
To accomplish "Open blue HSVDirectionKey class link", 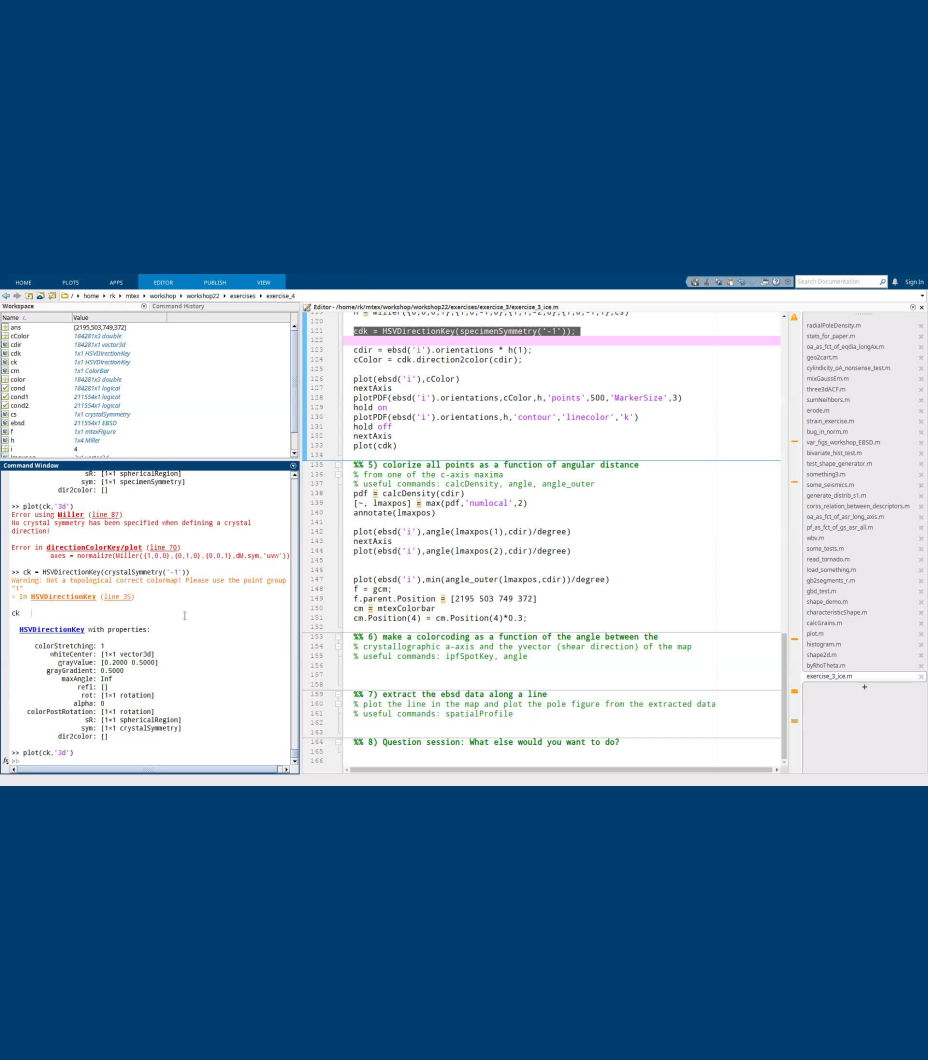I will point(51,629).
